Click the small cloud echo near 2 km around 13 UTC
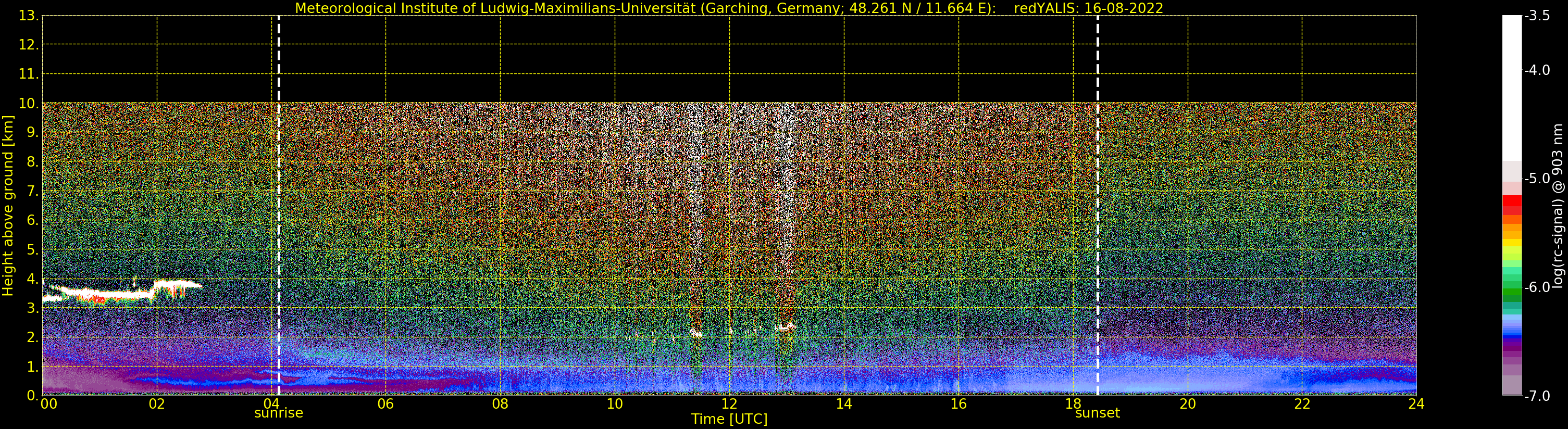 coord(785,327)
